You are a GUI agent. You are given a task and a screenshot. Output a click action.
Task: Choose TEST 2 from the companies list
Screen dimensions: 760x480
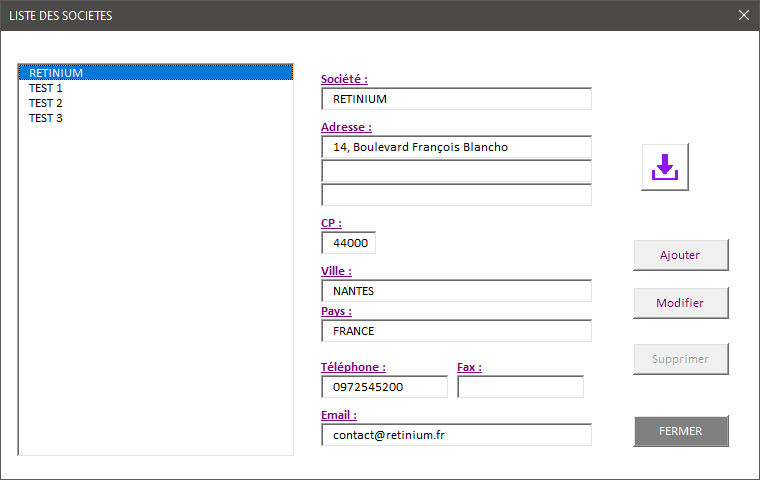46,103
